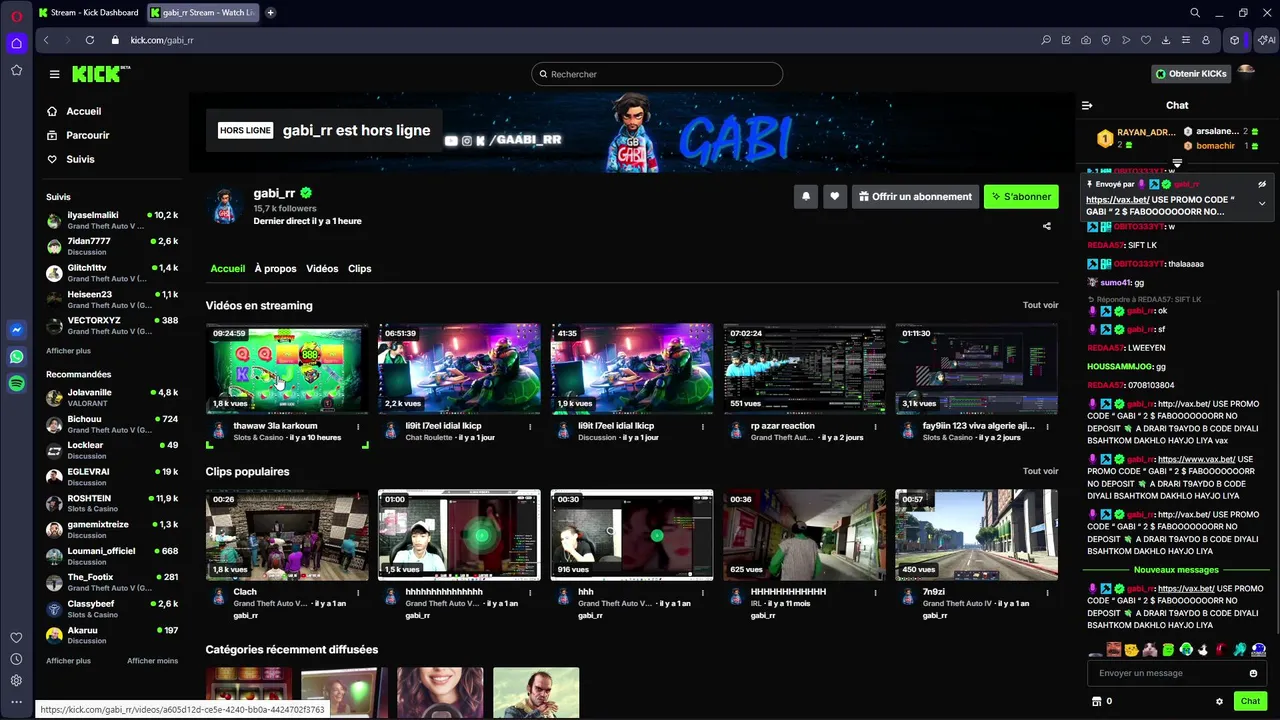Open Opera easy setup sliders icon

1186,40
